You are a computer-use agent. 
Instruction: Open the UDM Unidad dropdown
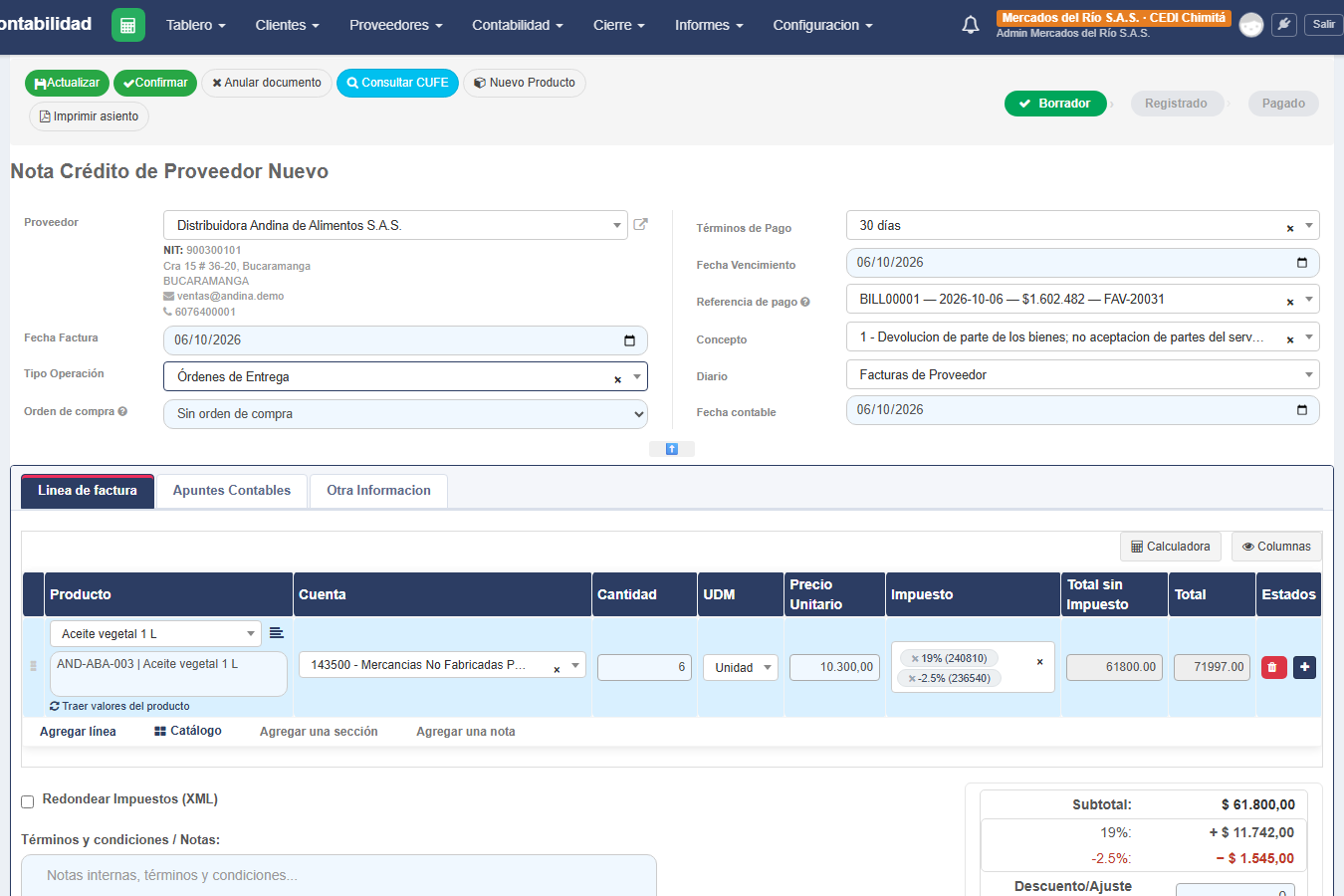pos(741,667)
